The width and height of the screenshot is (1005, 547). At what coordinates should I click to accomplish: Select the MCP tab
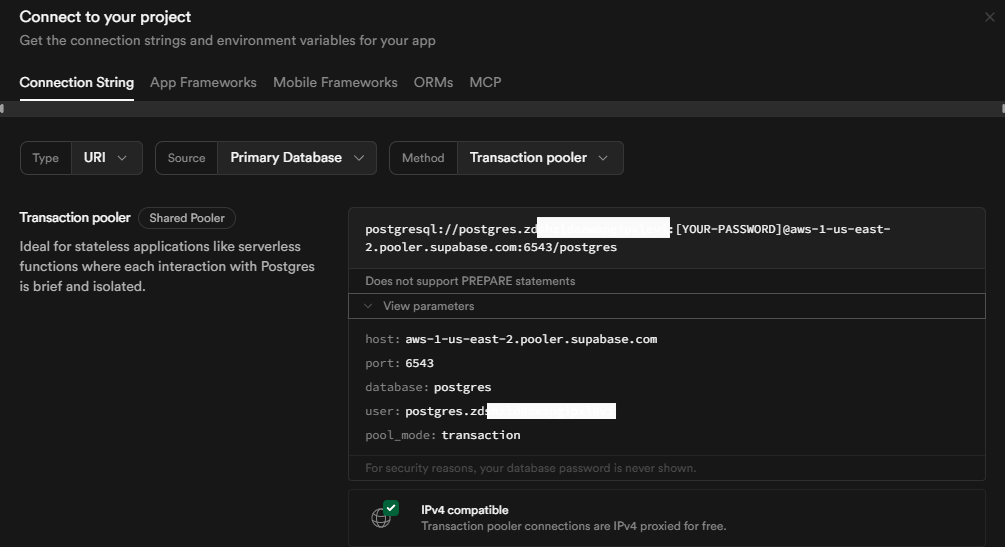(485, 83)
